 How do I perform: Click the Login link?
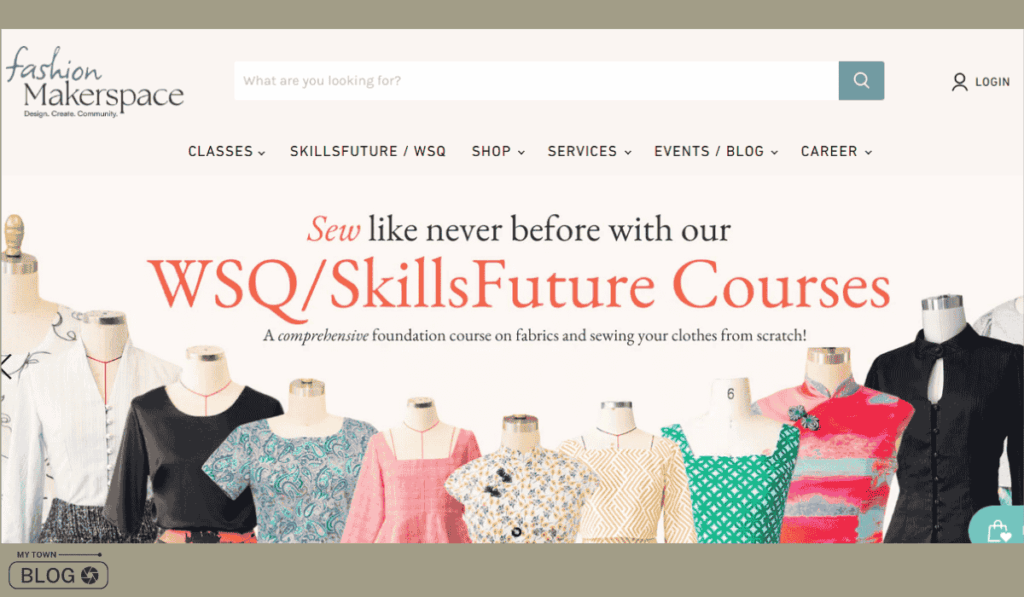pyautogui.click(x=993, y=82)
